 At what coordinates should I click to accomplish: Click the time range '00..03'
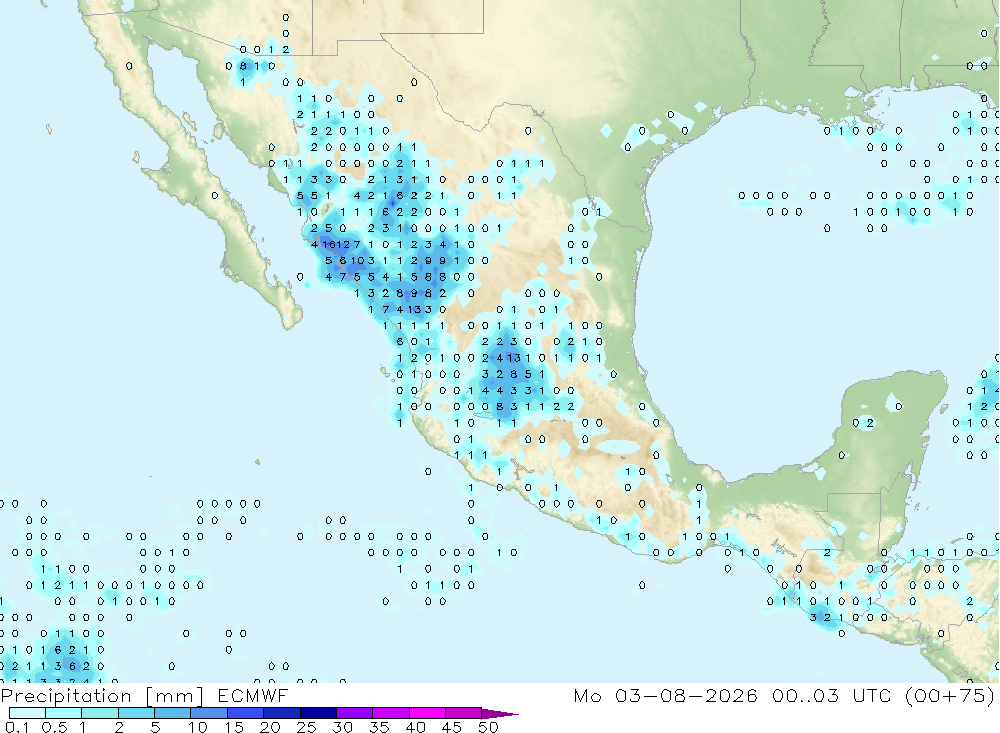[x=805, y=695]
